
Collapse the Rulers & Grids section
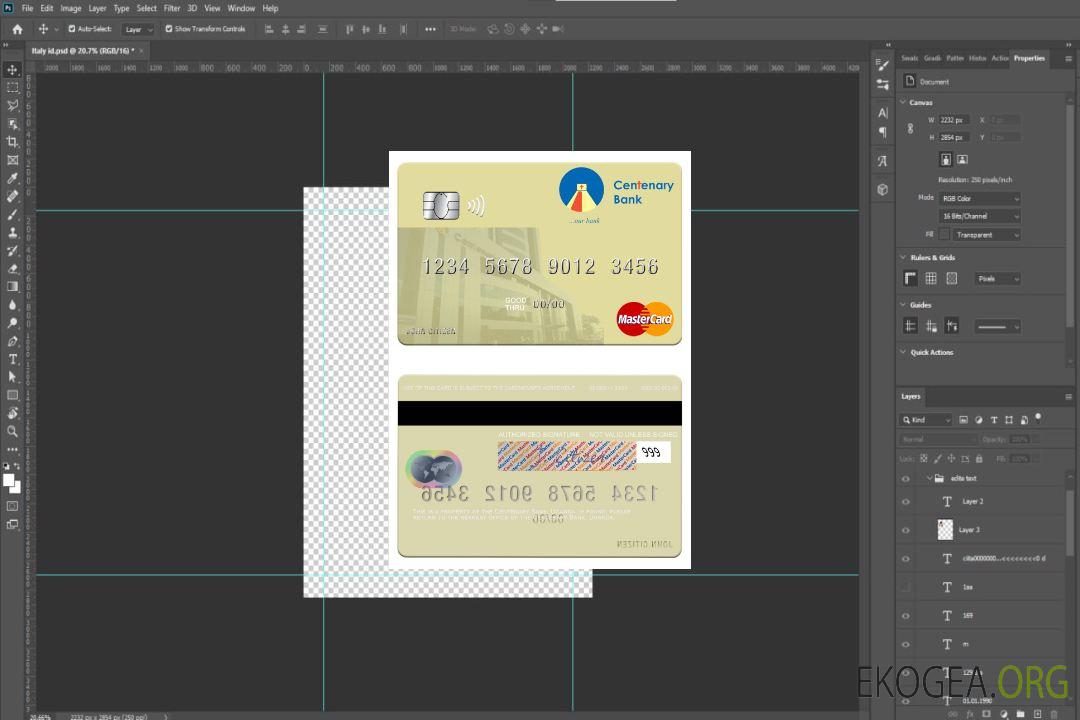click(903, 257)
